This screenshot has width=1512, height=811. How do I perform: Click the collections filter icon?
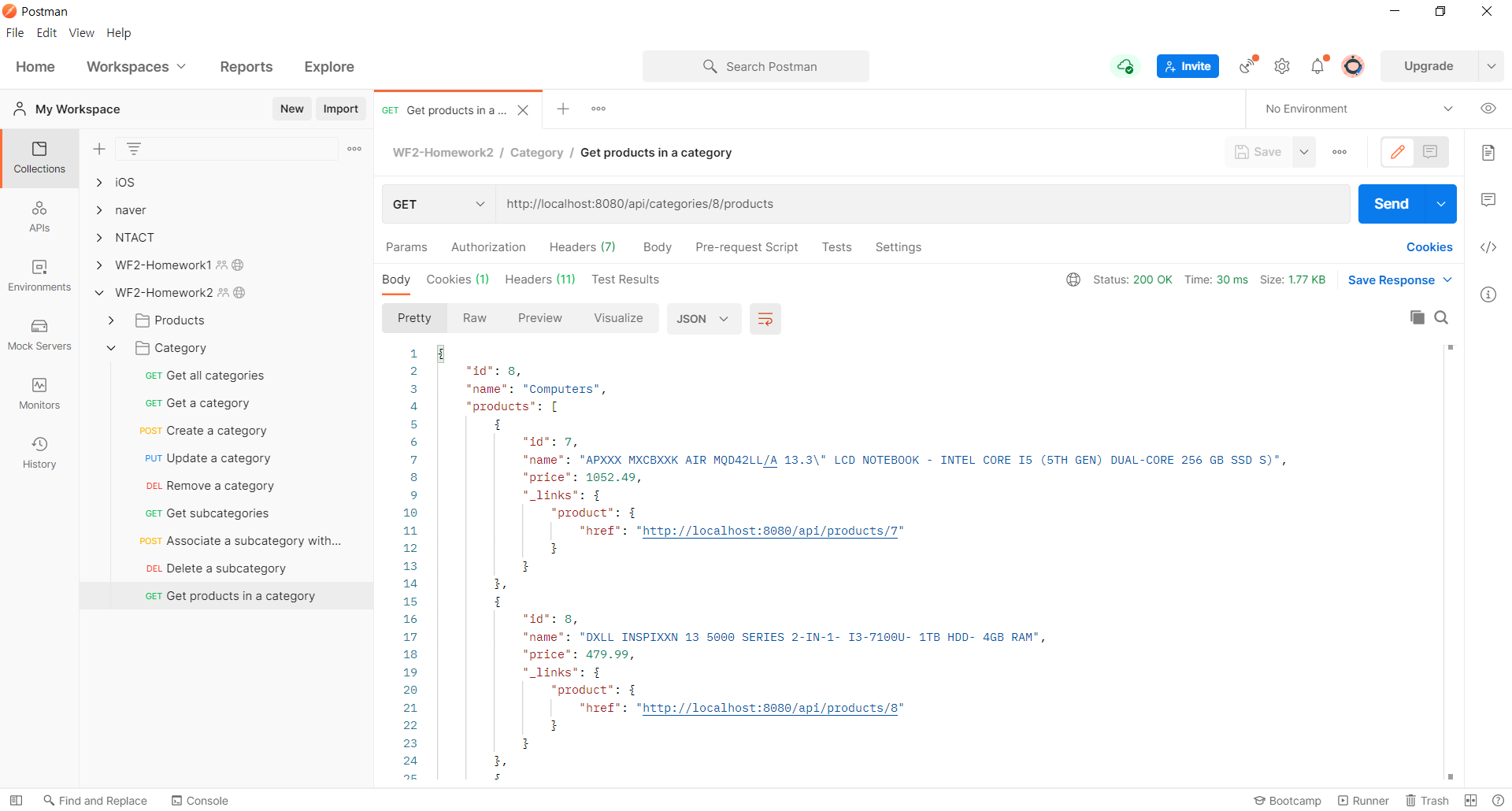[x=134, y=149]
